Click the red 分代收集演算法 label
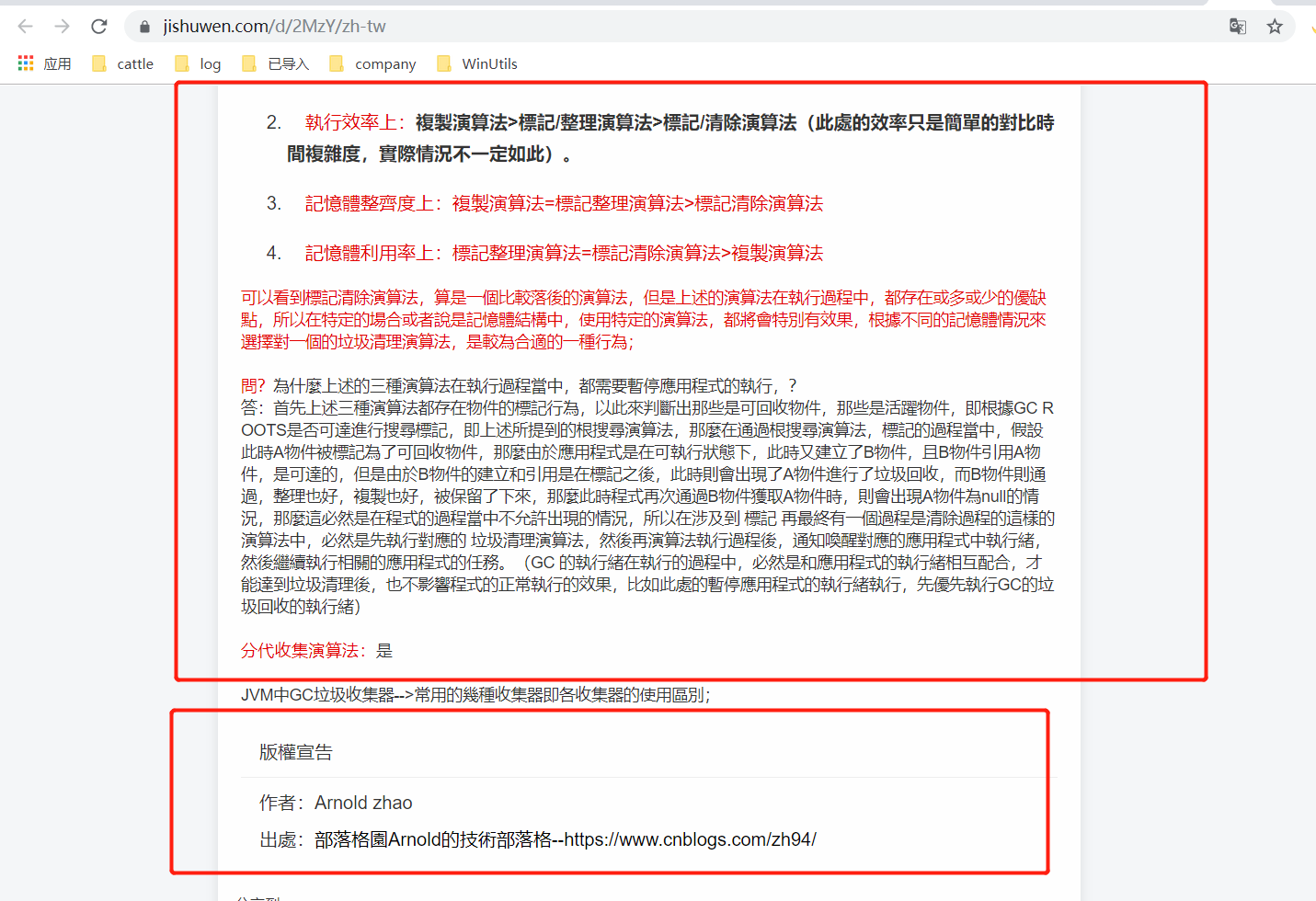 [x=303, y=651]
